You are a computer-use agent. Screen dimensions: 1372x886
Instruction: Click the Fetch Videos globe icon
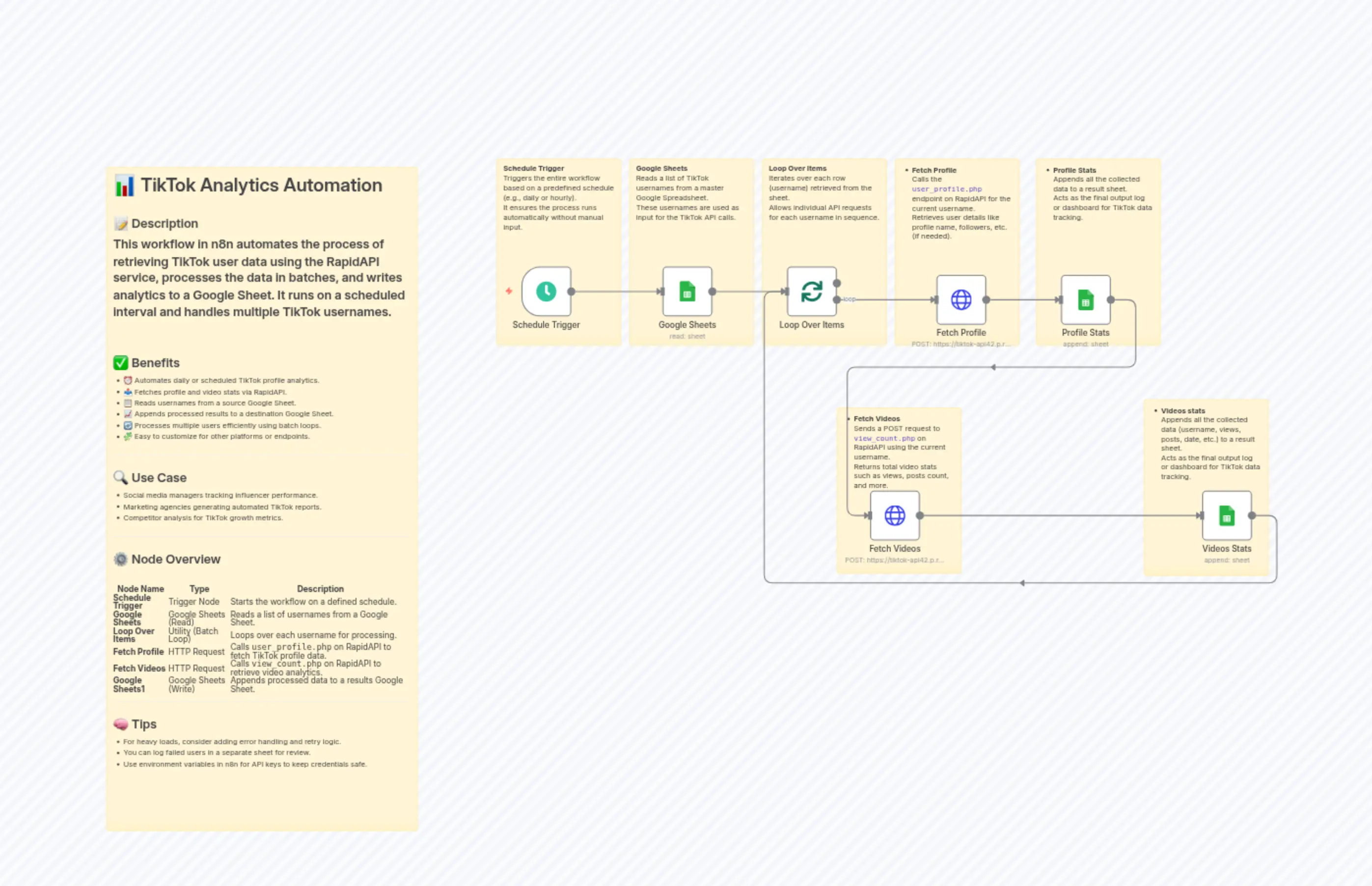895,515
